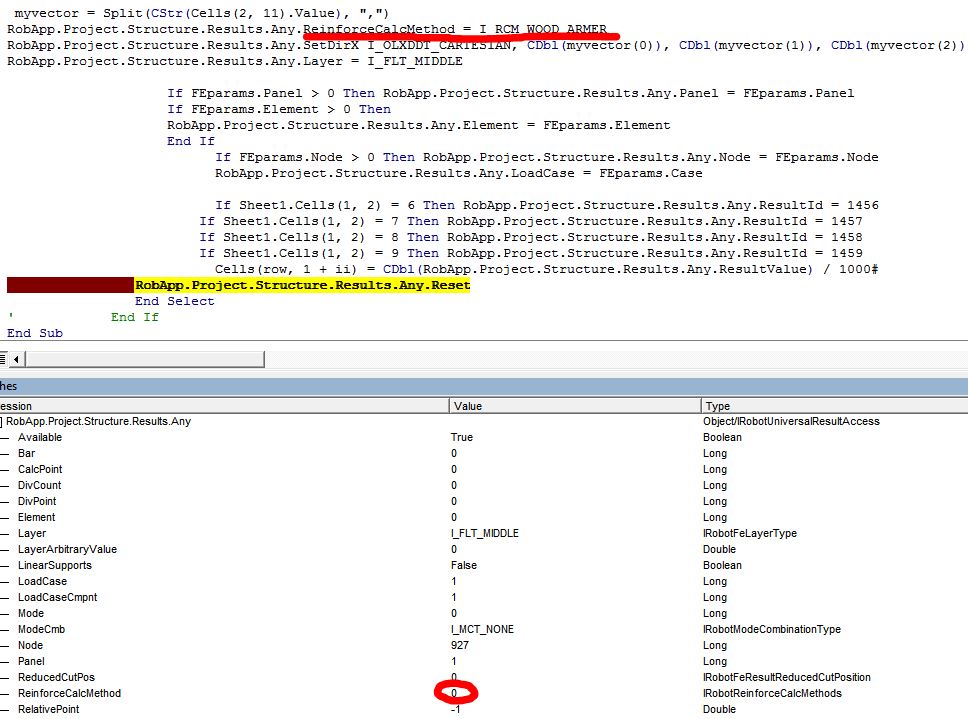The height and width of the screenshot is (719, 968).
Task: Click the horizontal scrollbar left arrow
Action: (x=16, y=359)
